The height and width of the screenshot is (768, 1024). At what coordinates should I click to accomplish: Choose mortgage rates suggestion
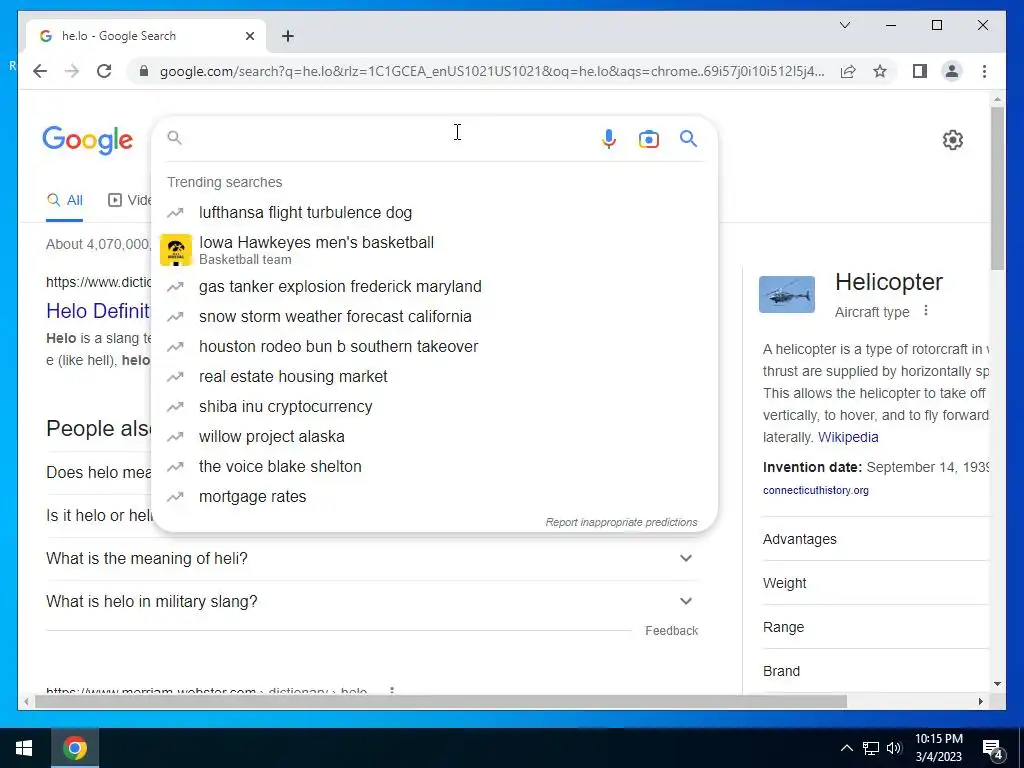(434, 496)
